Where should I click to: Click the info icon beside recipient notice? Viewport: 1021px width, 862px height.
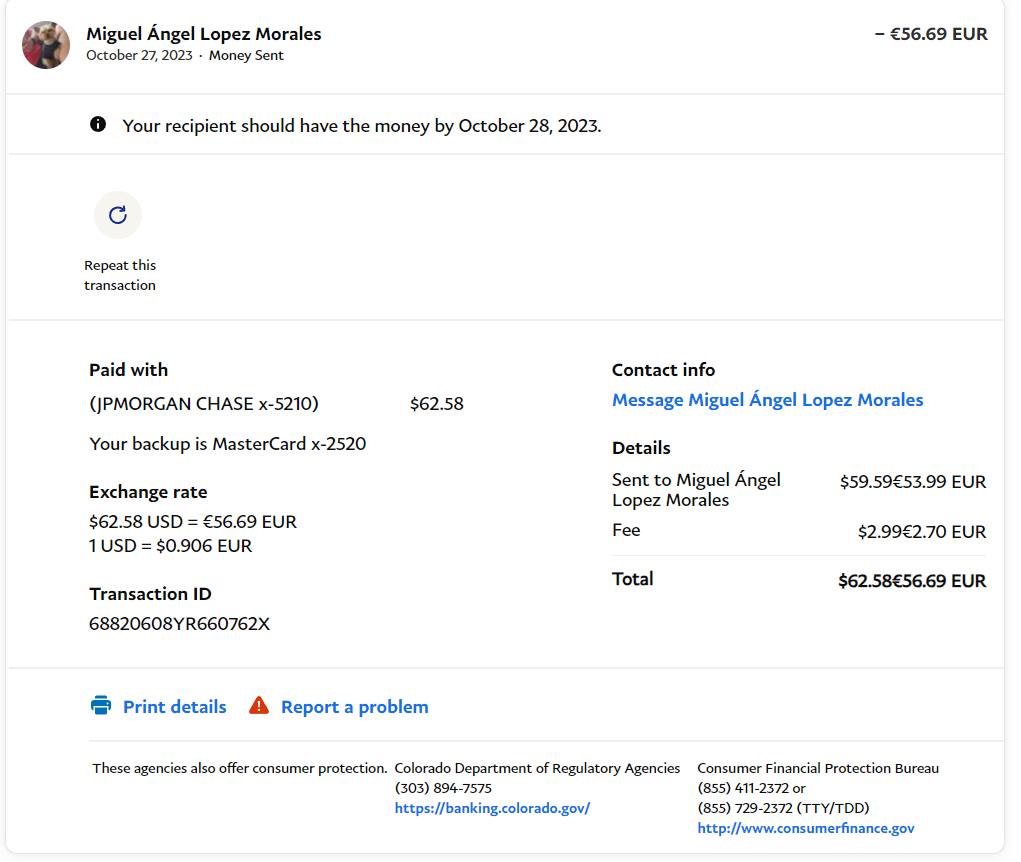(98, 125)
